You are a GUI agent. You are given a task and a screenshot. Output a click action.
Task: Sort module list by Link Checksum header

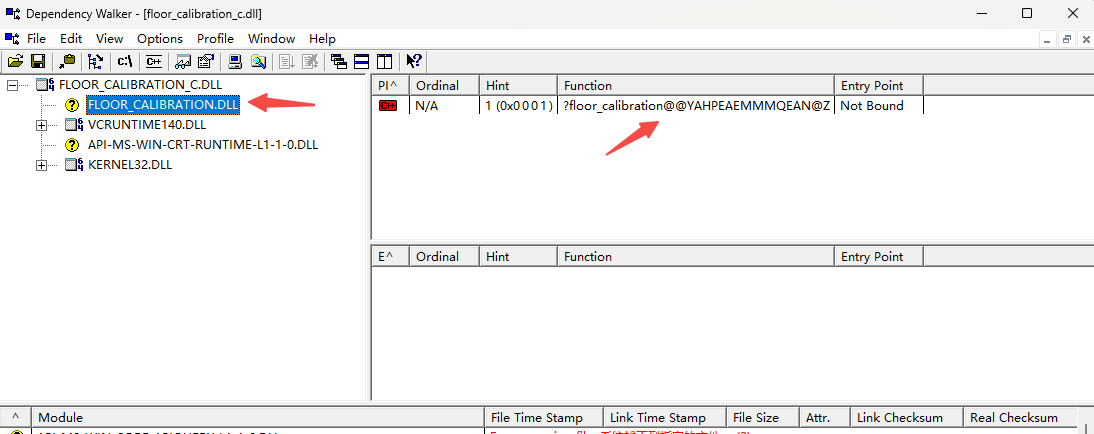point(906,418)
